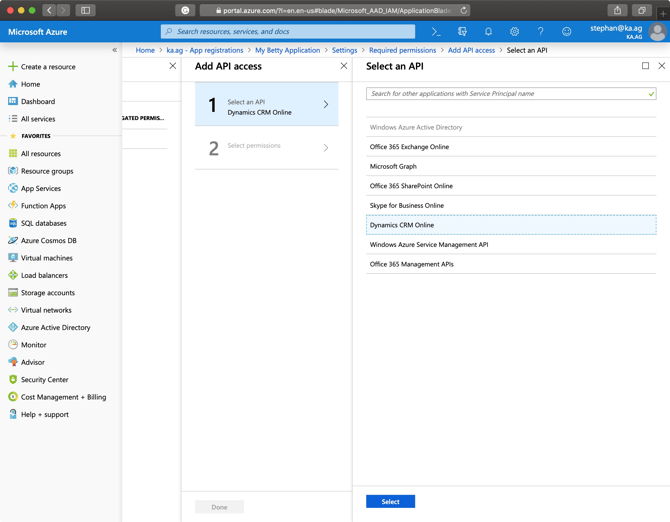Image resolution: width=670 pixels, height=522 pixels.
Task: Open All services in the sidebar
Action: coord(38,119)
